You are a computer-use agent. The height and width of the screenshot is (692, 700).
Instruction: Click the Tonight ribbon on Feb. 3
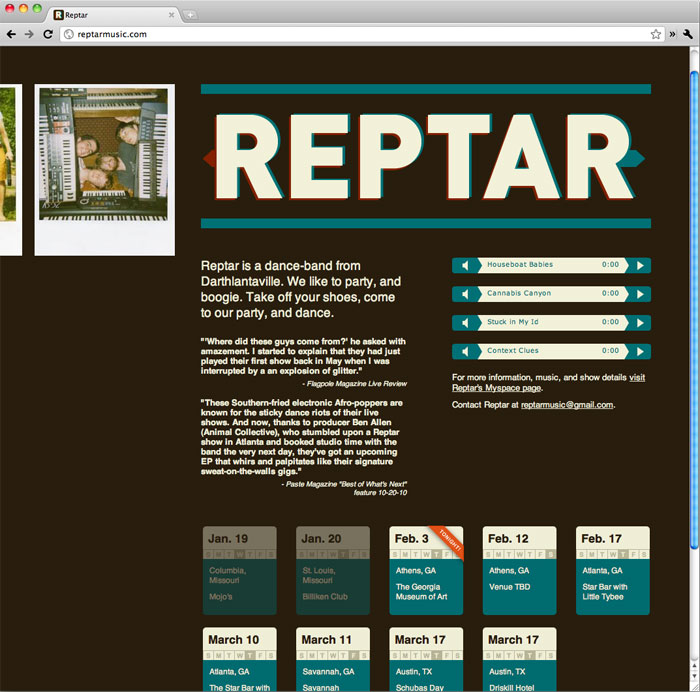450,540
